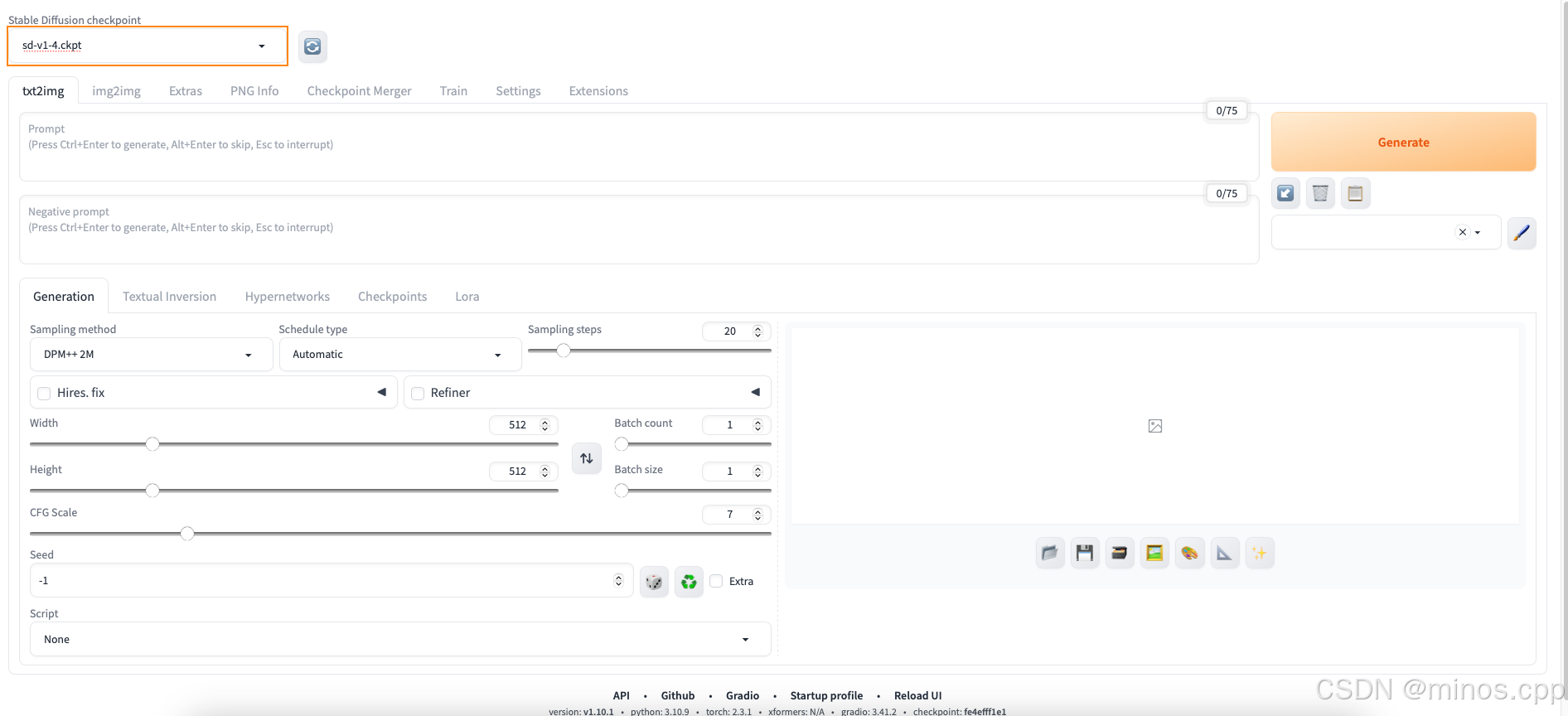Open the images output folder icon
This screenshot has width=1568, height=716.
(x=1050, y=553)
